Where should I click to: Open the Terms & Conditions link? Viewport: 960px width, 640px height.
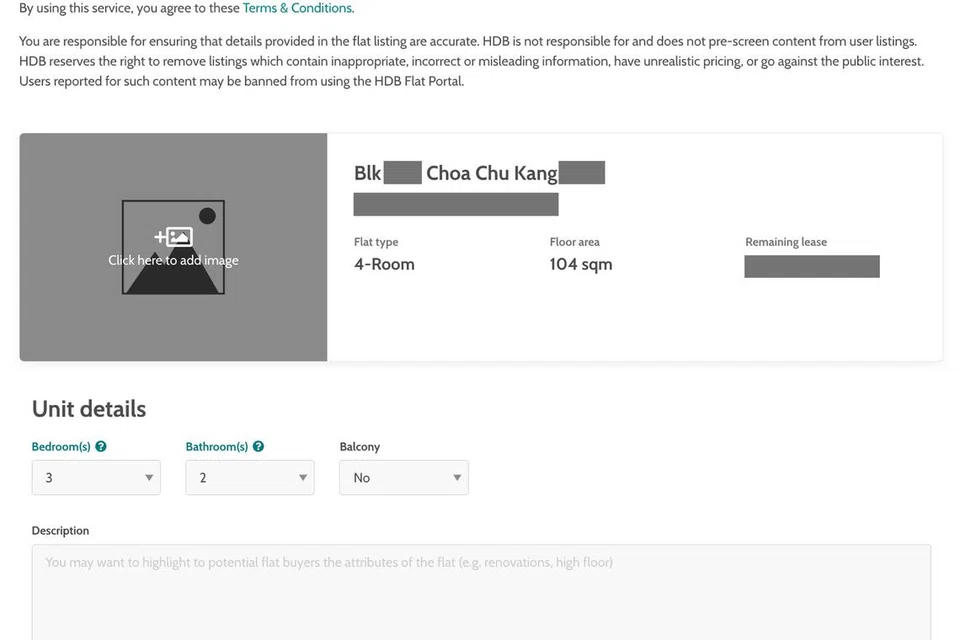pos(297,8)
